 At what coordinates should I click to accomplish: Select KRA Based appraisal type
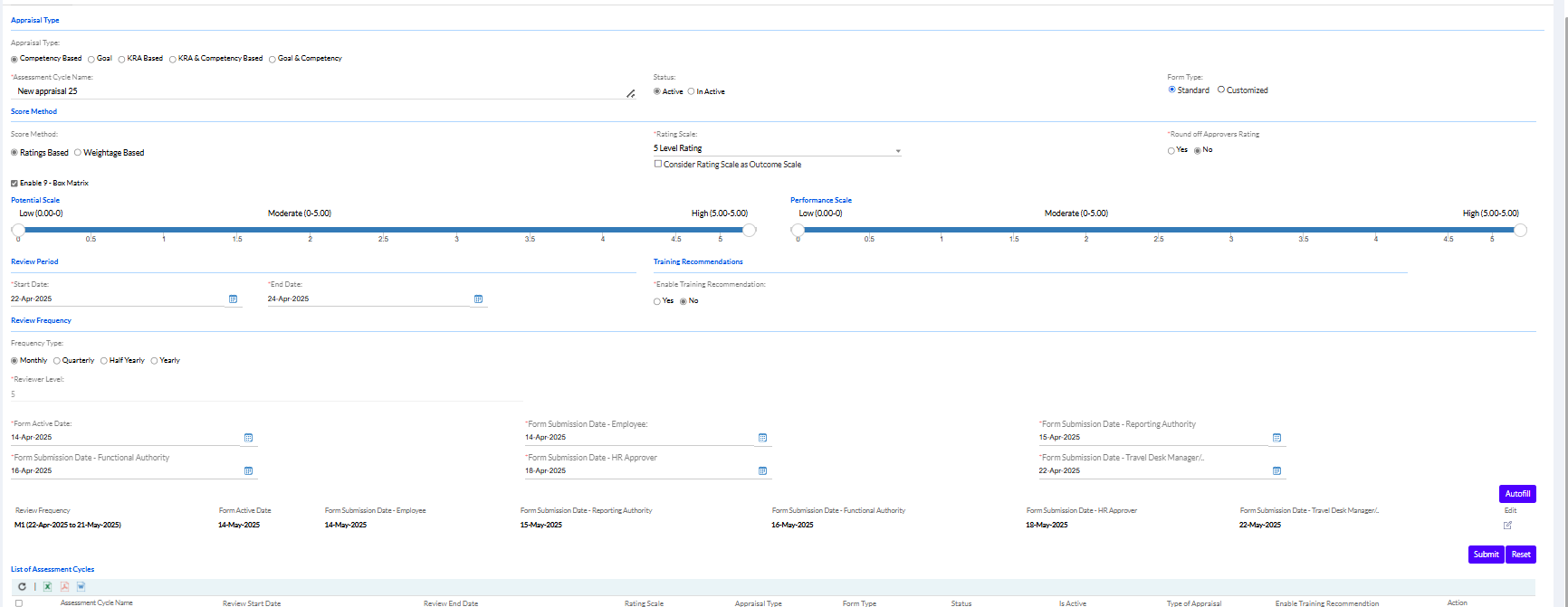(122, 59)
